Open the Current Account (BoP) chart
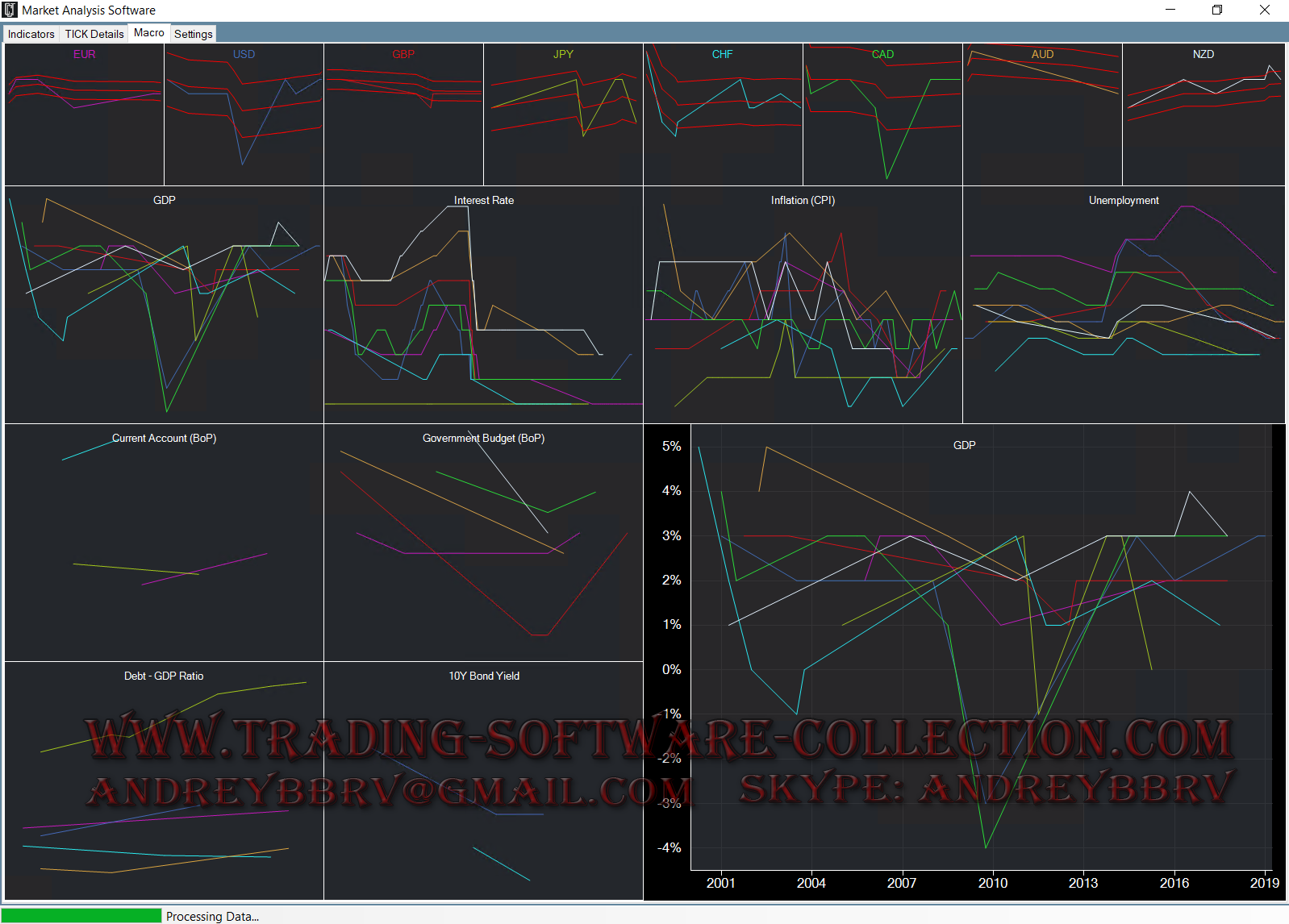Screen dimensions: 1289x924 coord(164,542)
